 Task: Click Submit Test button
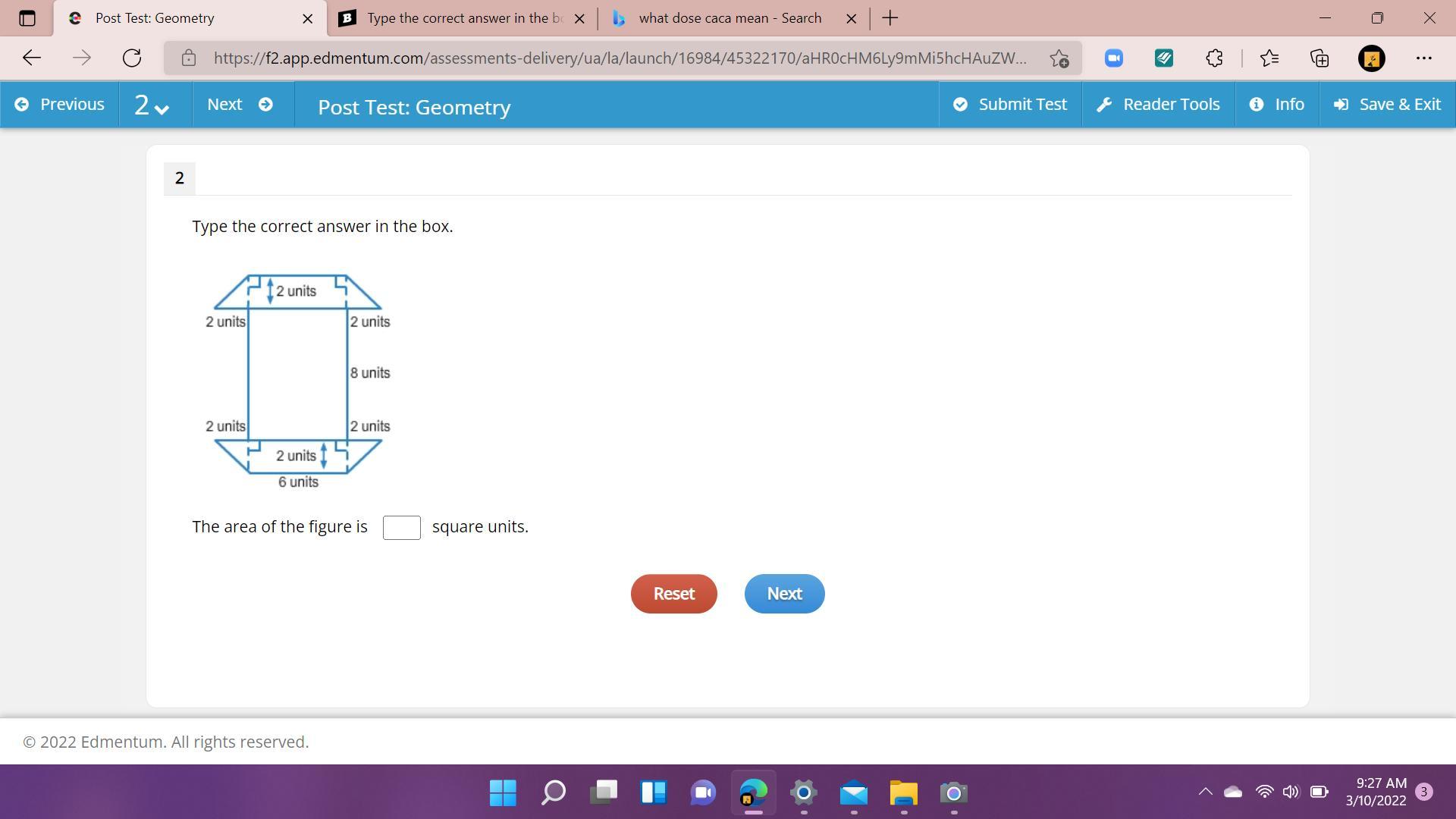1010,105
